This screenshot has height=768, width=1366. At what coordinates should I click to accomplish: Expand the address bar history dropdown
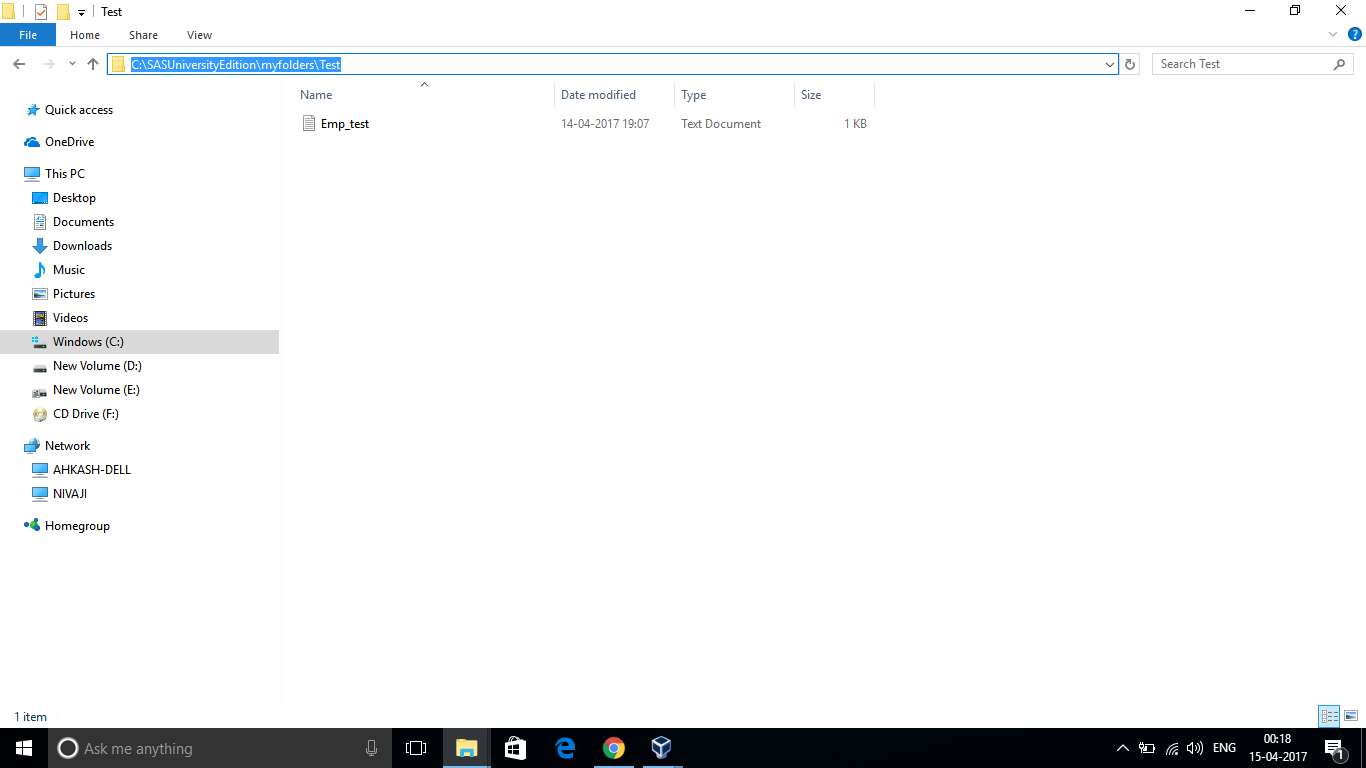[1110, 63]
